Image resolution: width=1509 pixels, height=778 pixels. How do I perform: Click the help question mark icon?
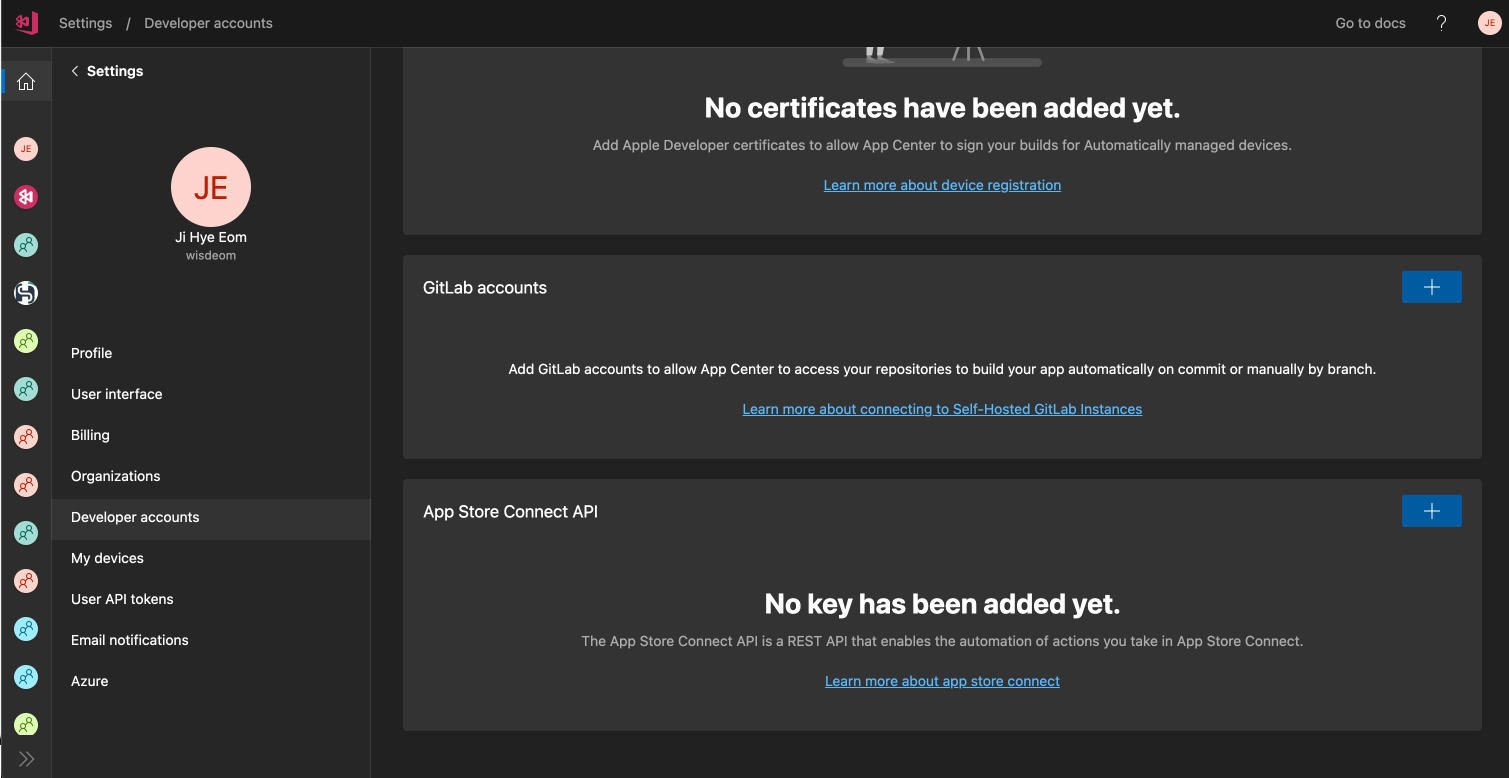(x=1441, y=23)
